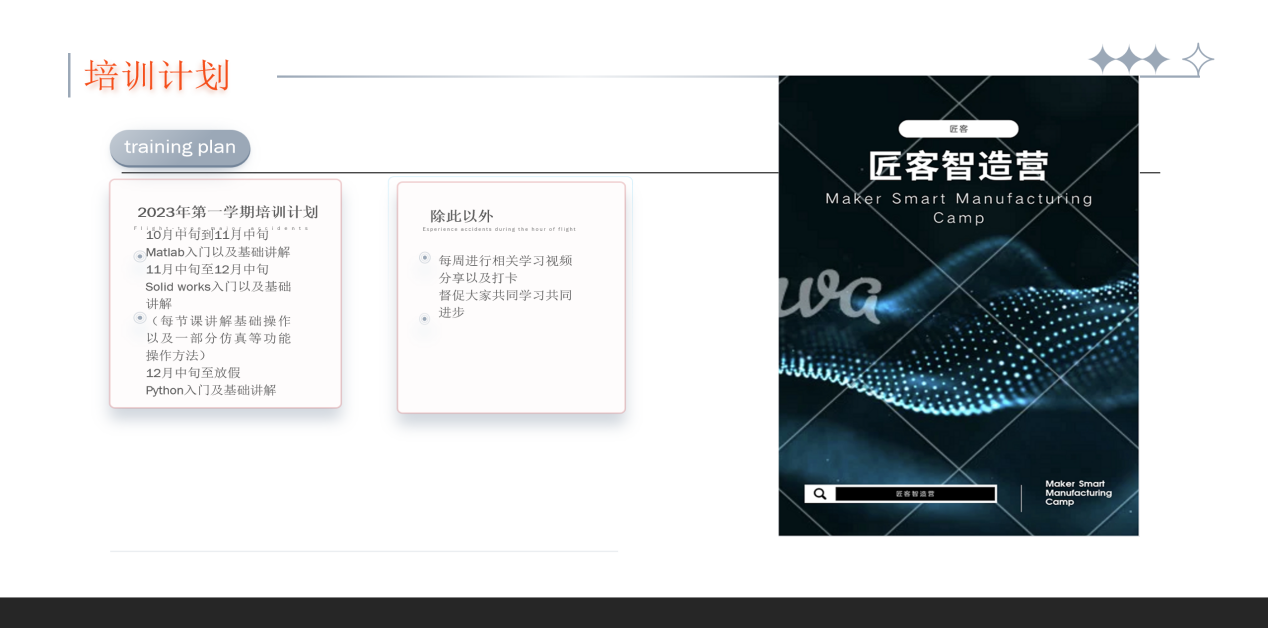This screenshot has width=1268, height=628.
Task: Click the top bullet dot in 2023 plan card
Action: pyautogui.click(x=140, y=257)
